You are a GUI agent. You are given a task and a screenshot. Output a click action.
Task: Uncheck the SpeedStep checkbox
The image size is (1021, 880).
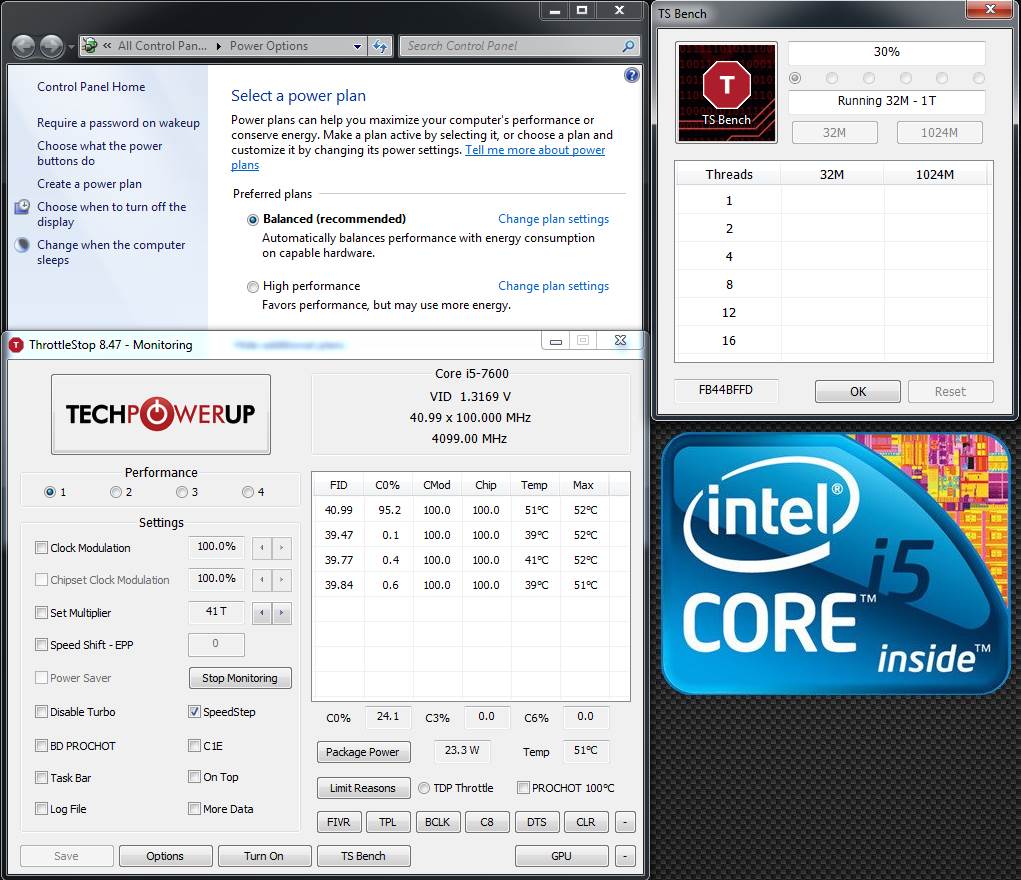click(x=194, y=711)
